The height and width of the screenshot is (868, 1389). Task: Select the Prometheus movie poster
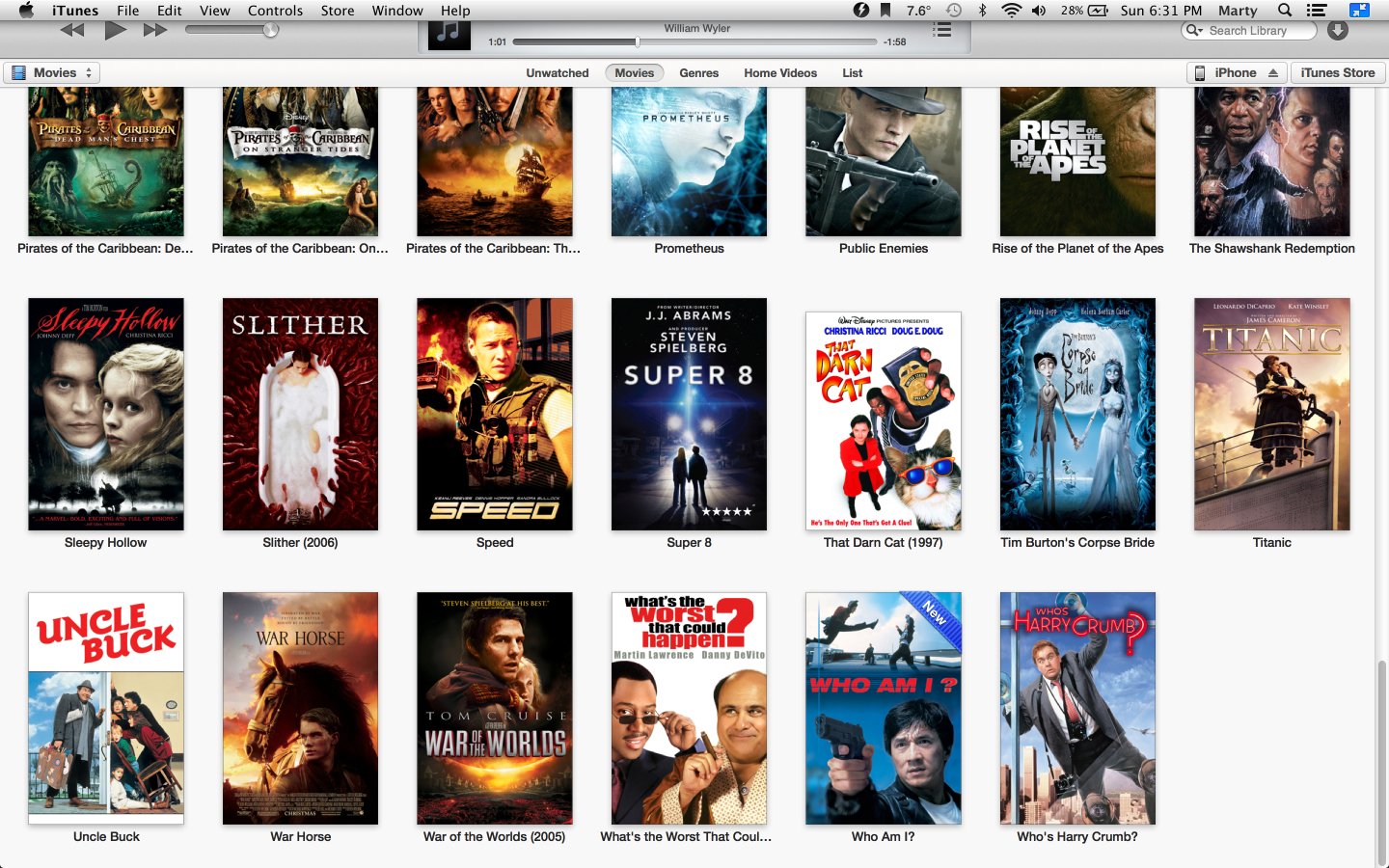[689, 161]
